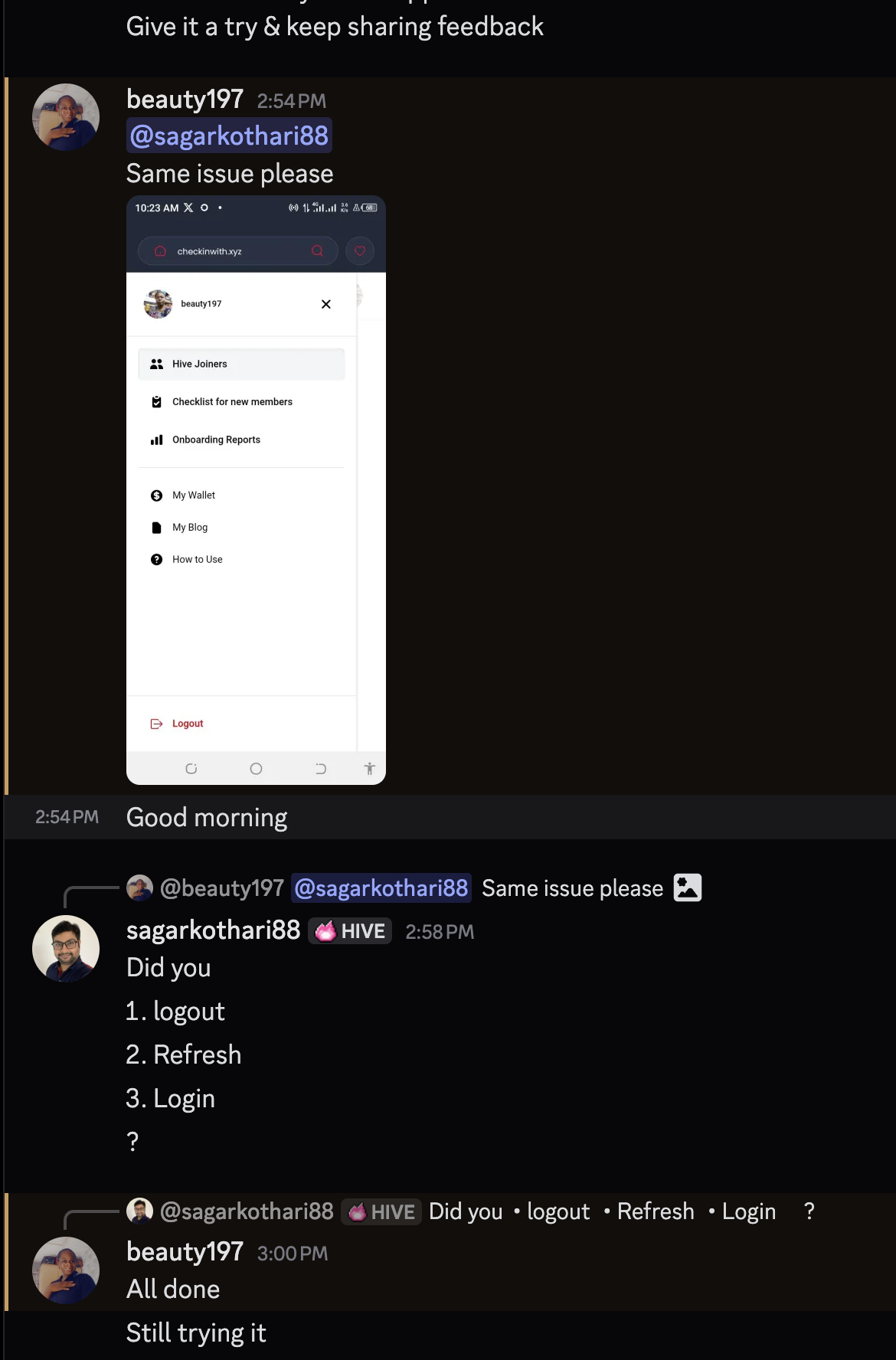
Task: Jump to replied message 'Same issue please'
Action: pos(572,888)
